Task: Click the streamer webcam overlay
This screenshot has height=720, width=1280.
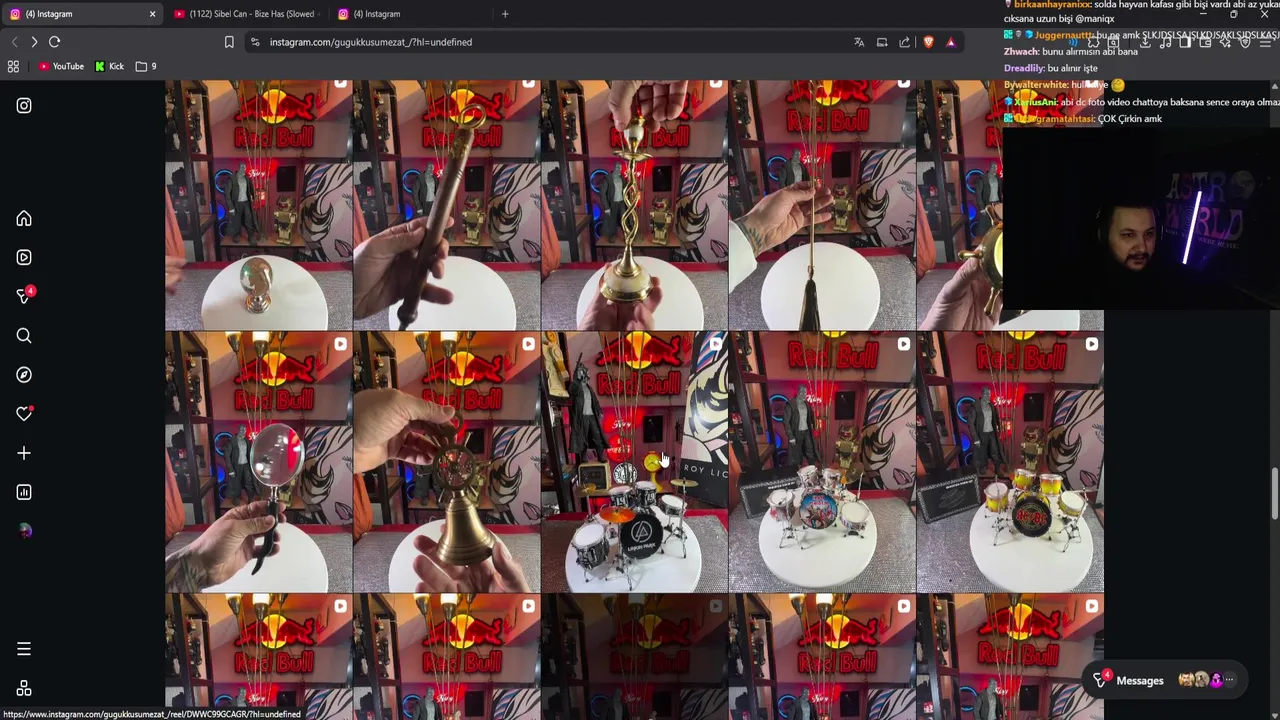Action: point(1141,220)
